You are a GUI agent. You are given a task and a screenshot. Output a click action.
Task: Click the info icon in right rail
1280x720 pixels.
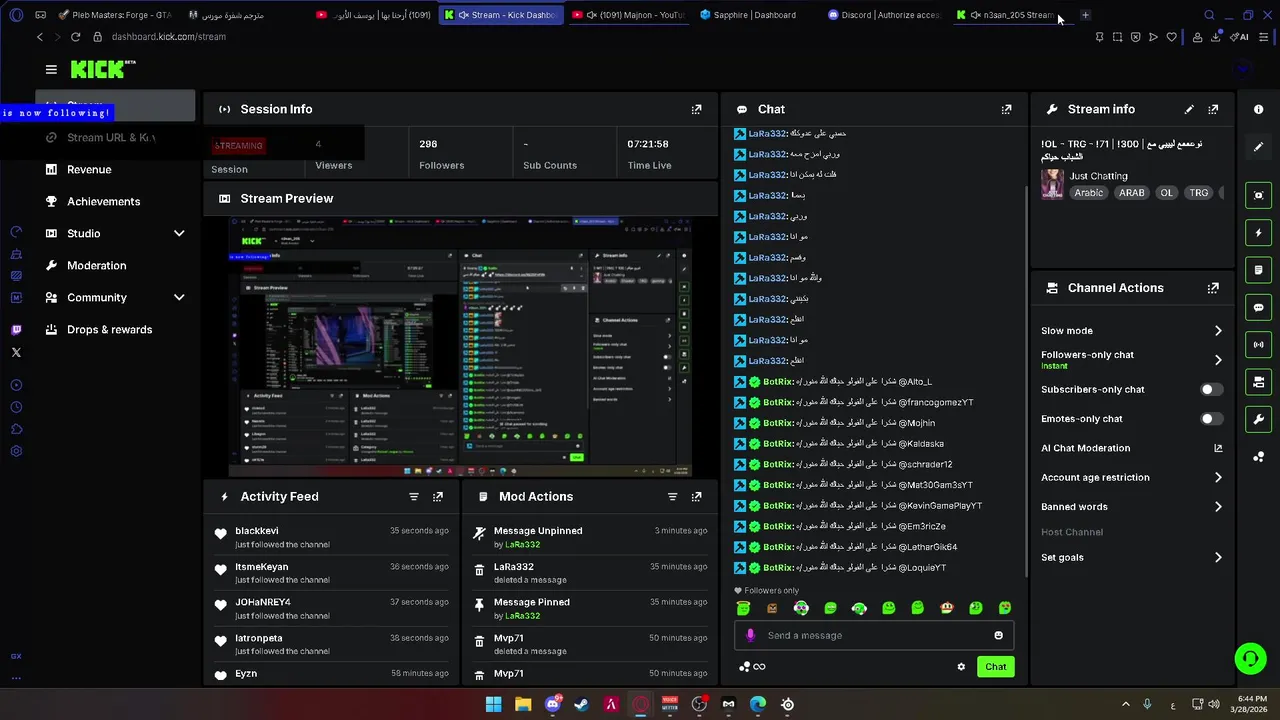point(1258,109)
